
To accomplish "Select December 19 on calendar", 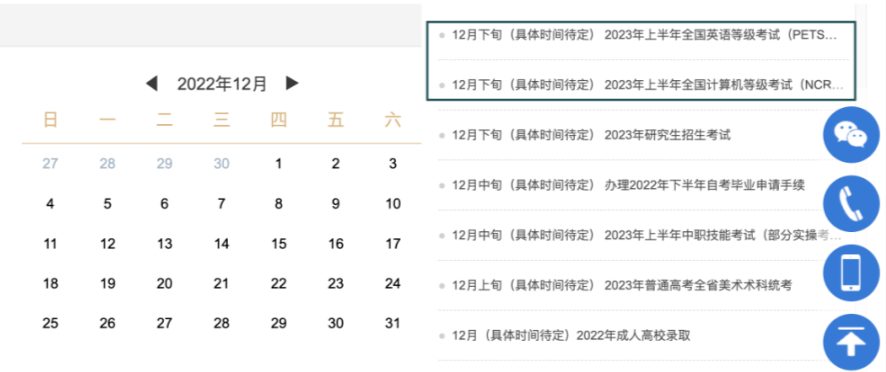I will coord(107,284).
